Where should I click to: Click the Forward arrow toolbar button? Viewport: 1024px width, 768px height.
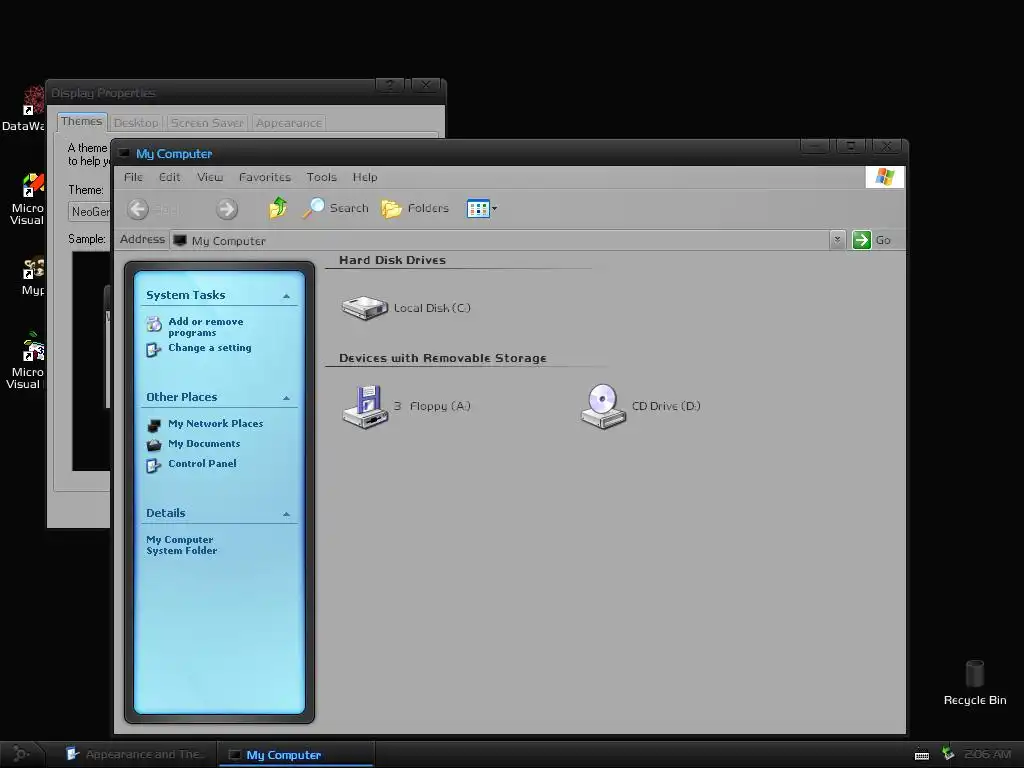tap(227, 209)
